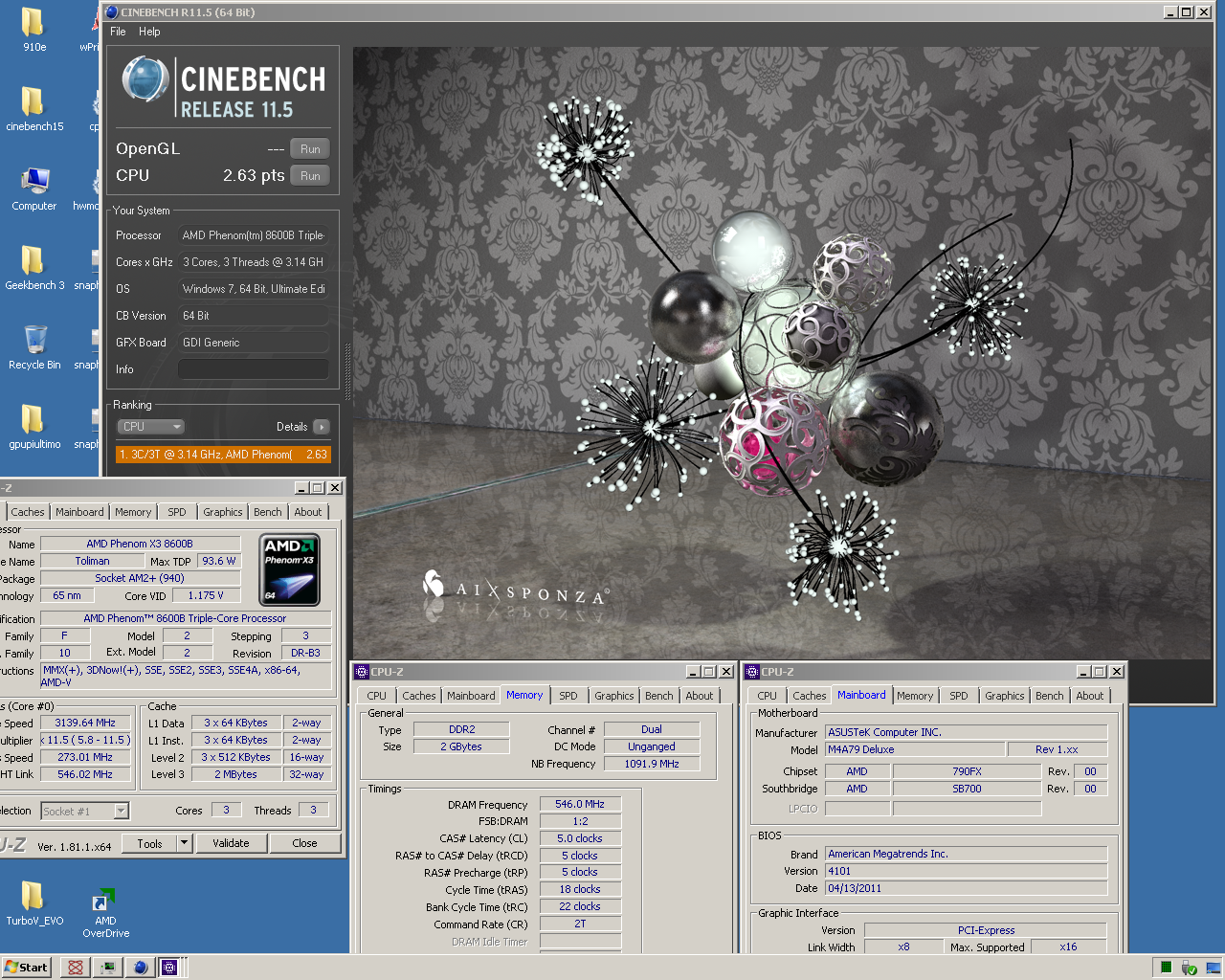Image resolution: width=1225 pixels, height=980 pixels.
Task: Click the M4A79 Deluxe model field
Action: [x=915, y=749]
